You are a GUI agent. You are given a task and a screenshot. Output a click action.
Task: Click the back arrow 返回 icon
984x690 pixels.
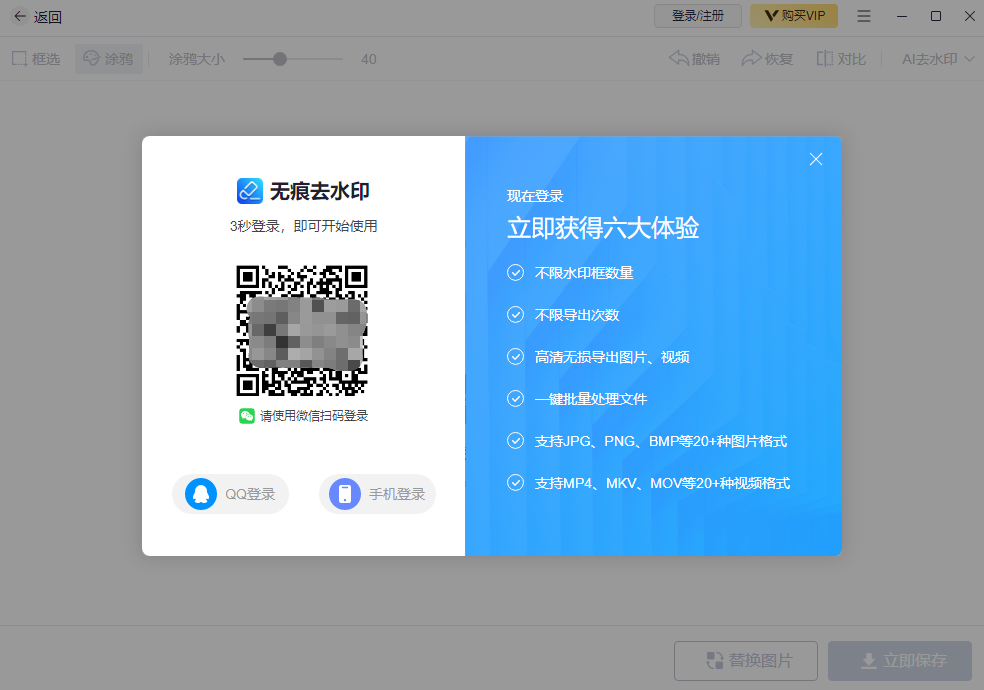tap(20, 16)
